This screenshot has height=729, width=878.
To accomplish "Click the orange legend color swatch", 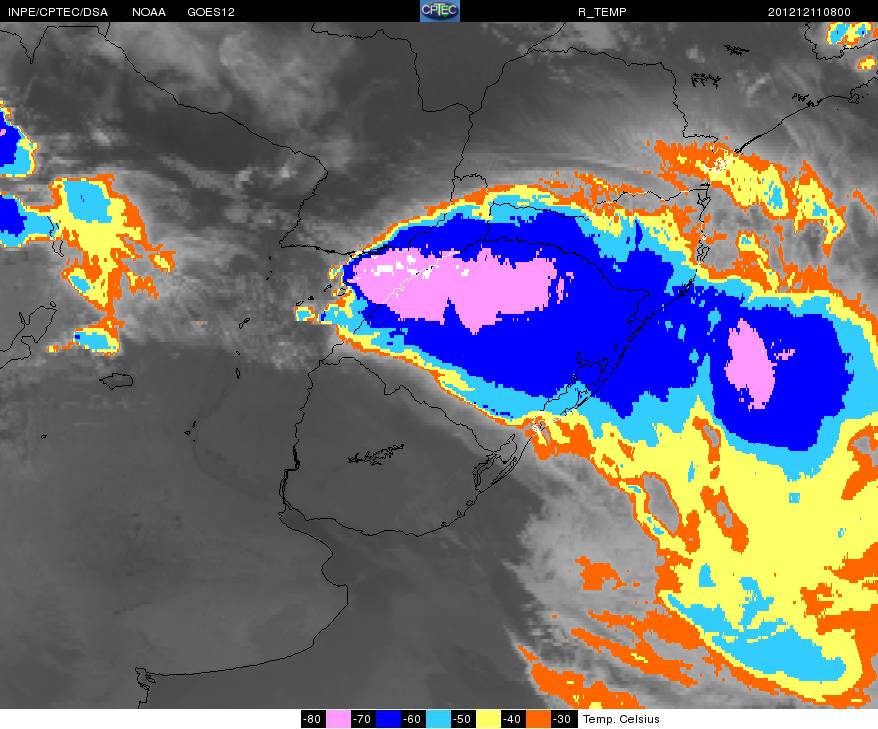I will (538, 719).
